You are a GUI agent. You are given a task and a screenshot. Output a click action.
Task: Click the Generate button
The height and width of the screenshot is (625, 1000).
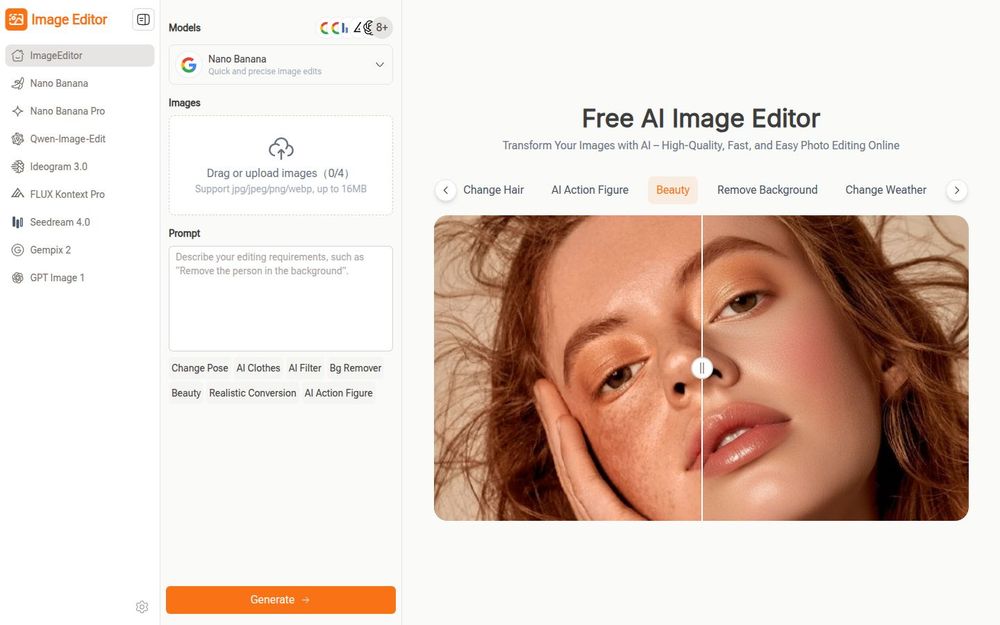pyautogui.click(x=281, y=599)
